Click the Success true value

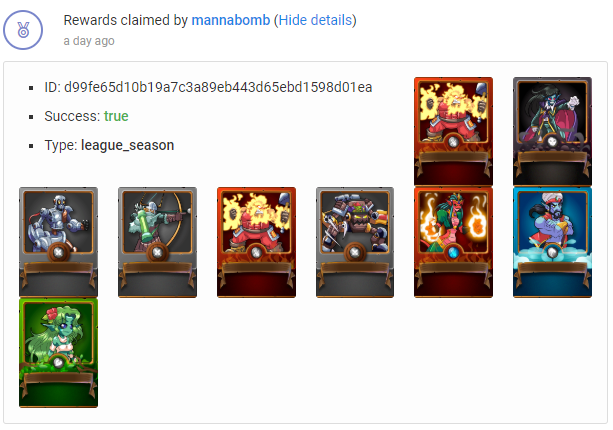(x=116, y=116)
